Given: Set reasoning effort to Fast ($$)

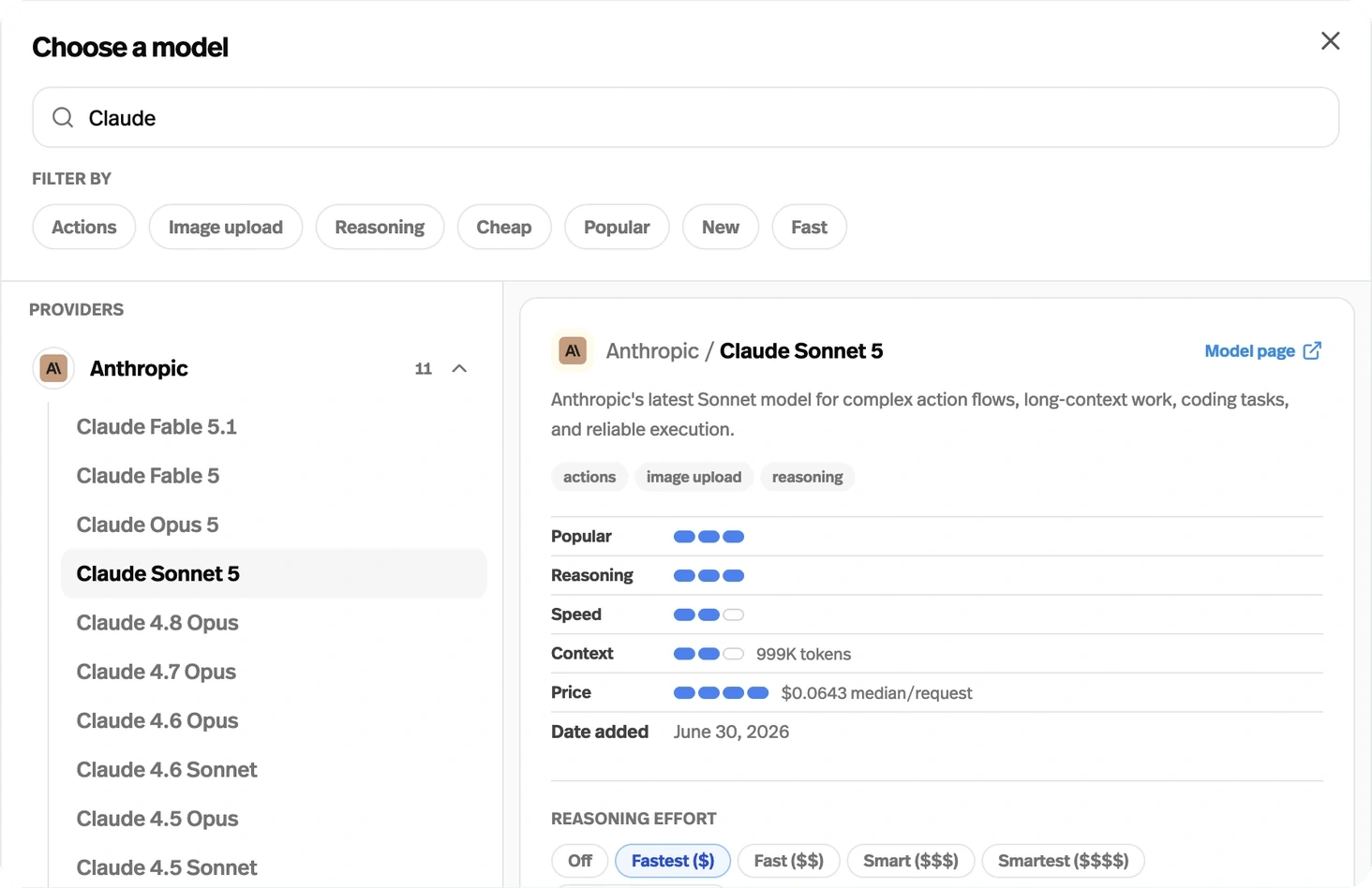Looking at the screenshot, I should pos(789,861).
